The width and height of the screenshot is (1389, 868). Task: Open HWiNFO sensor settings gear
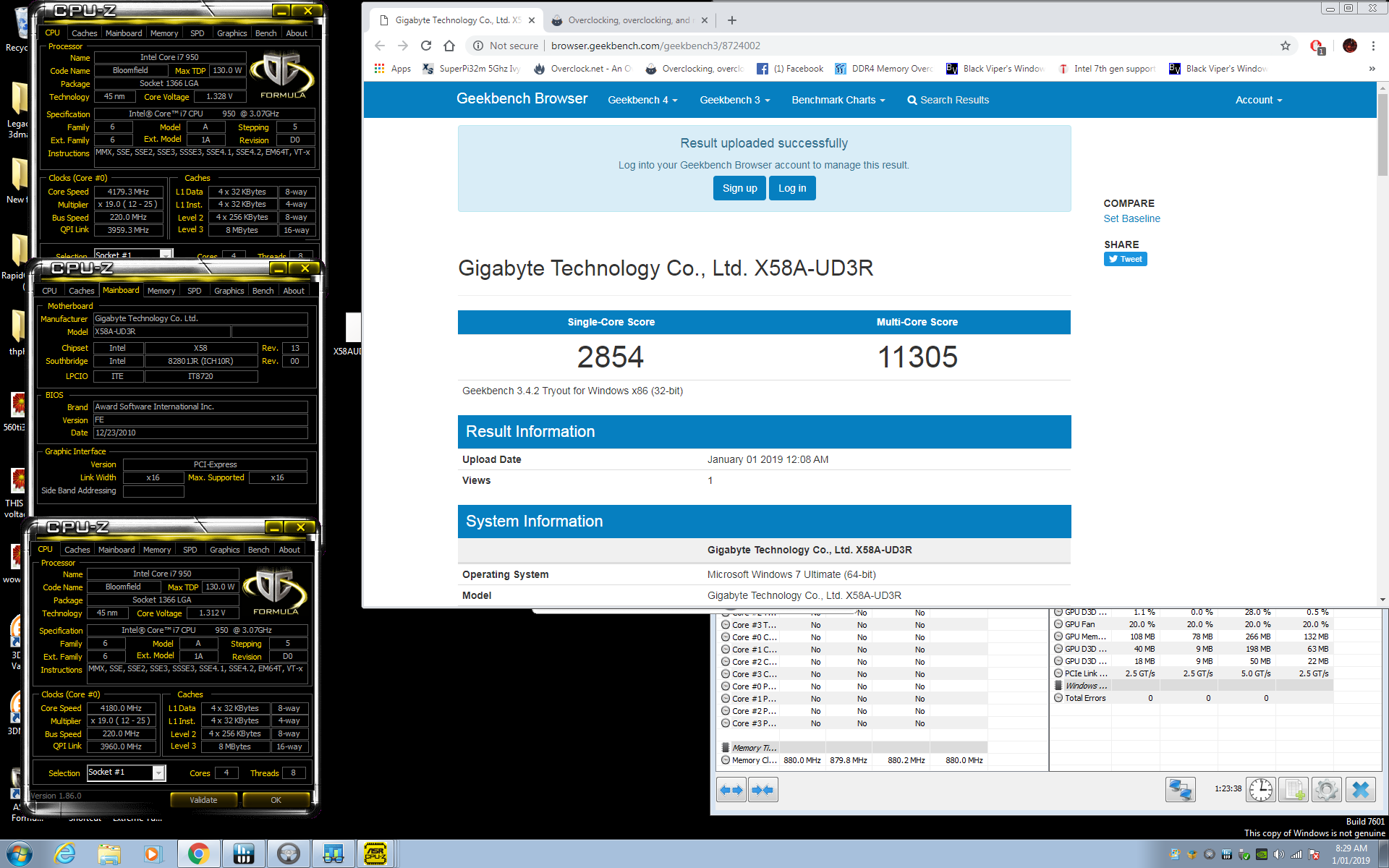click(1327, 789)
